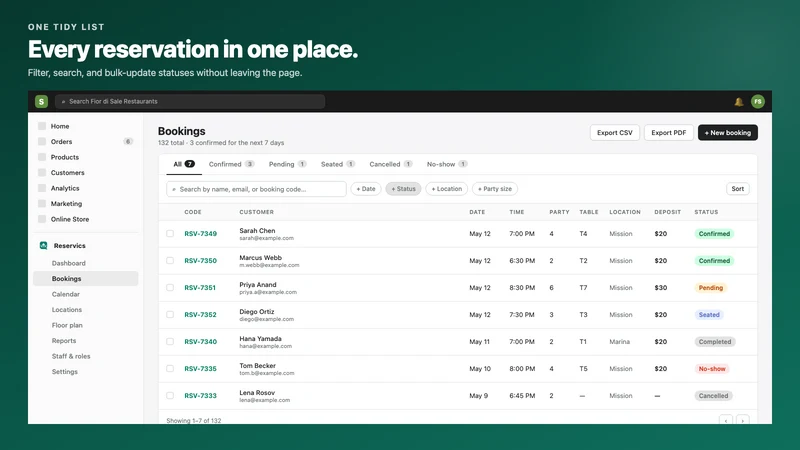Click the Analytics icon in the sidebar
This screenshot has width=800, height=450.
coord(42,188)
